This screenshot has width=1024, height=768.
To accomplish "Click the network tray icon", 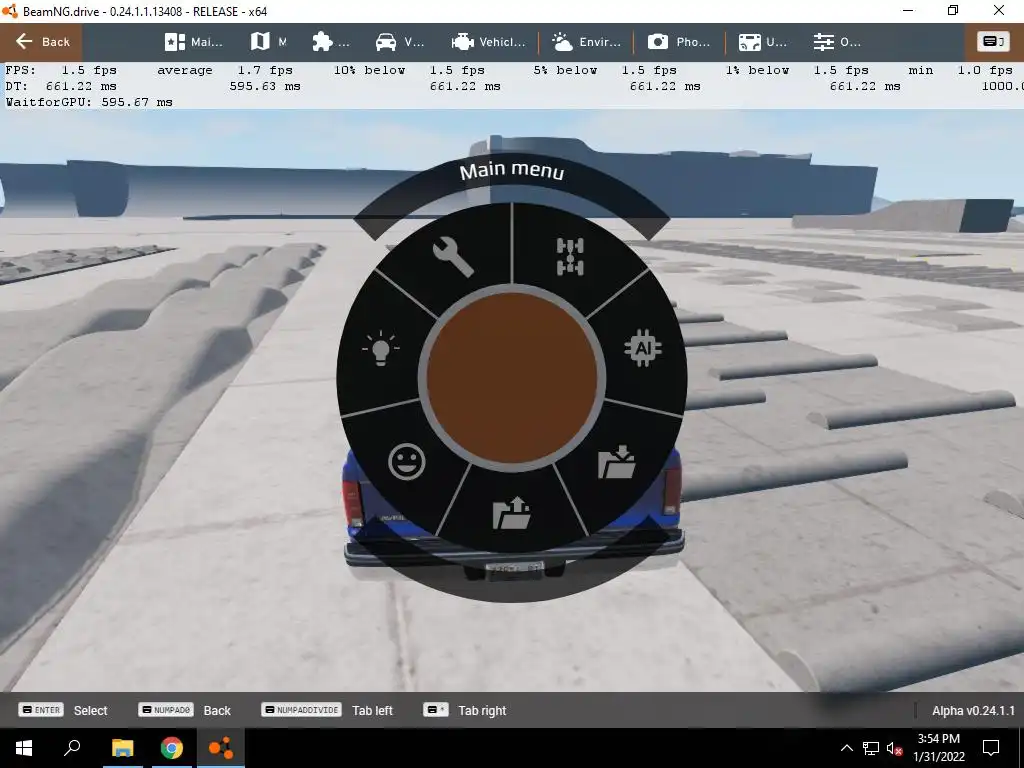I will coord(871,748).
